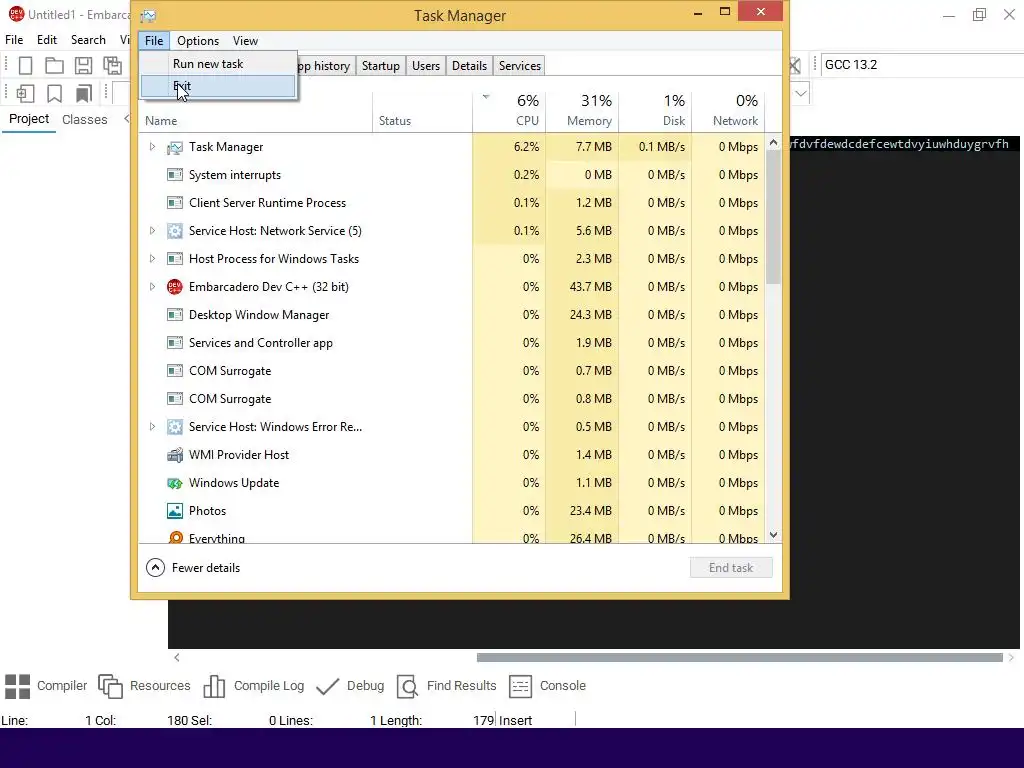Open Task Manager Options menu
The image size is (1024, 768).
pyautogui.click(x=198, y=40)
